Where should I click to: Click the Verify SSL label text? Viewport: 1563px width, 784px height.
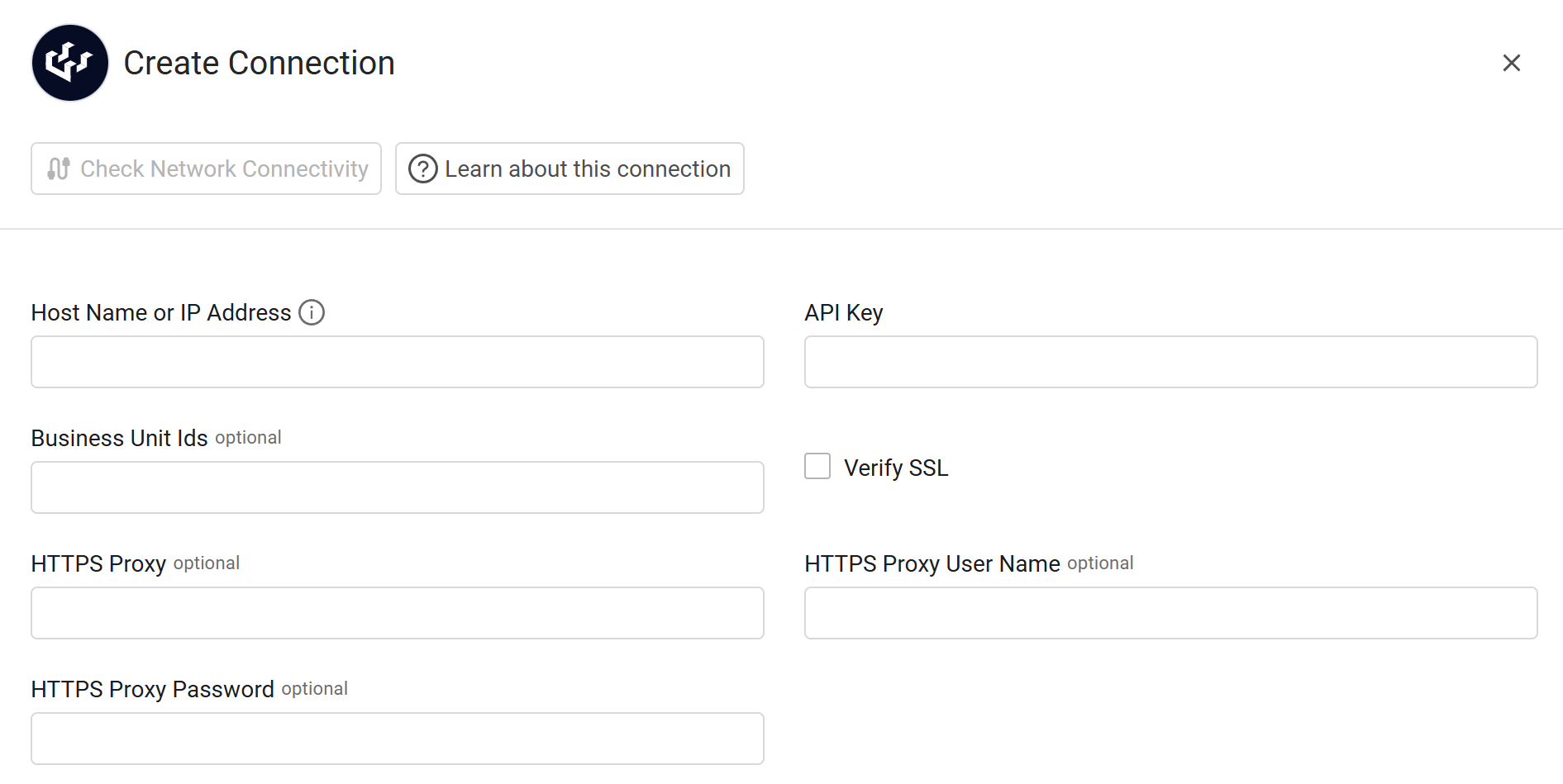coord(895,468)
